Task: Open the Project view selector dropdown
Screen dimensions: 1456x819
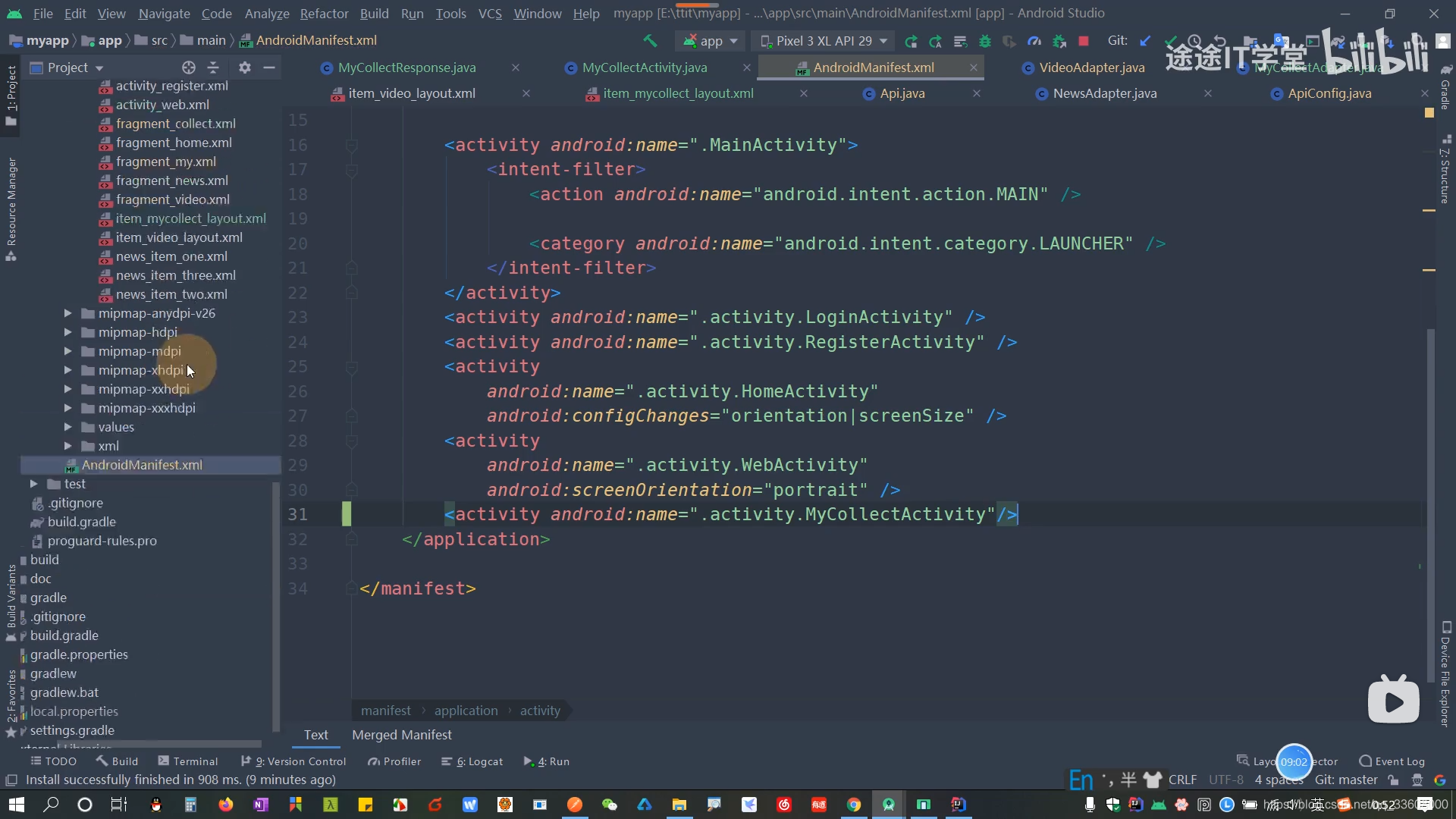Action: point(67,67)
